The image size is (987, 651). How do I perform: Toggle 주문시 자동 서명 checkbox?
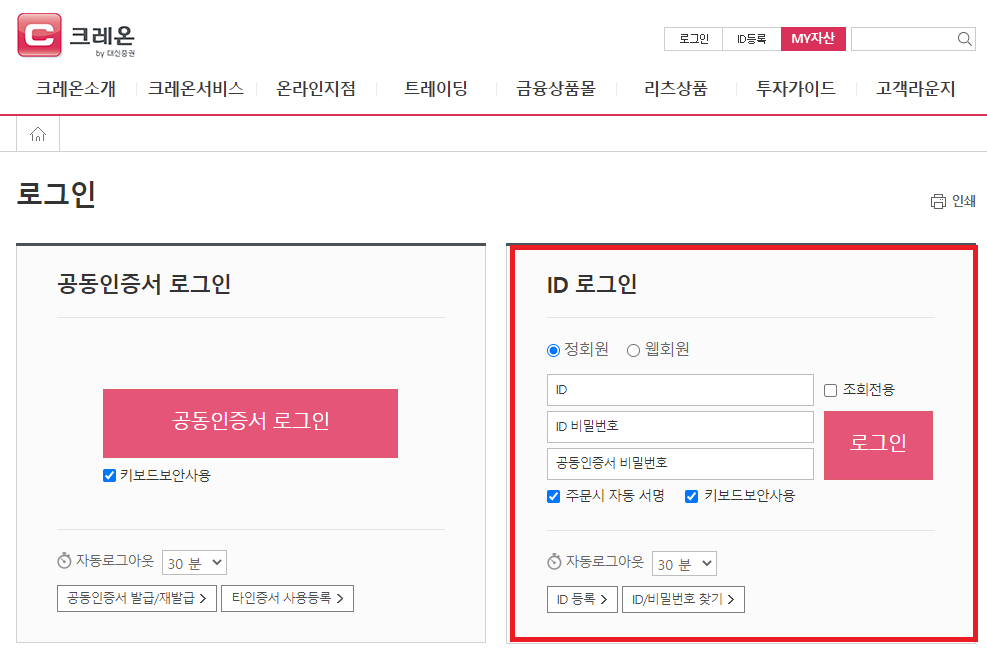553,496
